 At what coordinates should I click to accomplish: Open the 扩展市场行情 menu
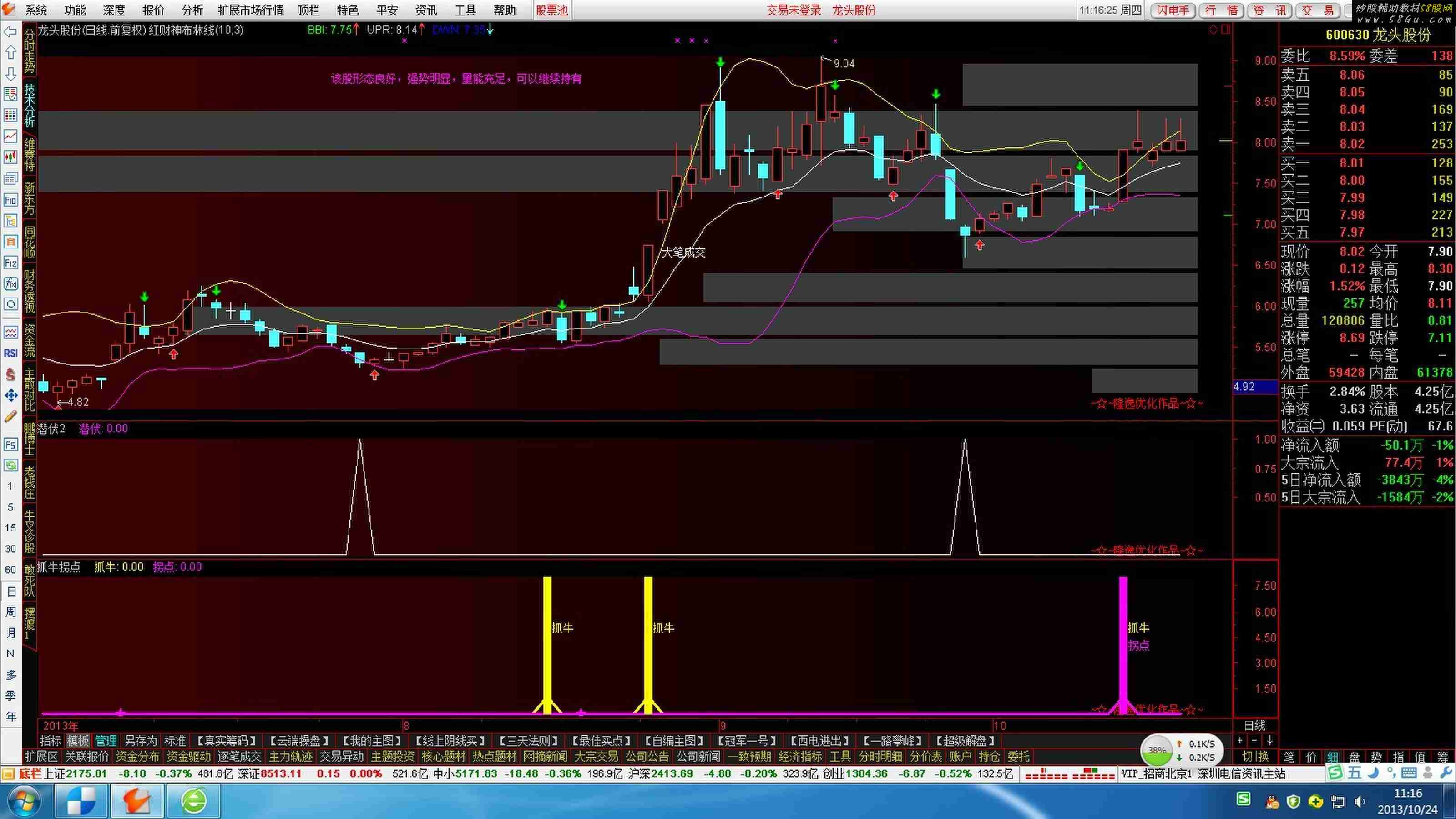click(x=250, y=10)
